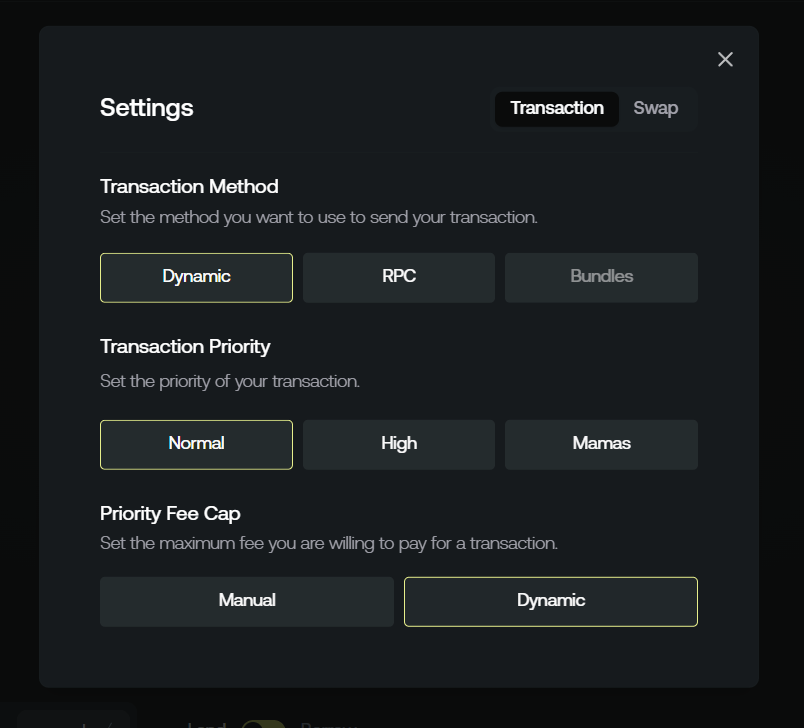The image size is (804, 728).
Task: Click the 'Set the maximum fee' description text
Action: (x=329, y=544)
